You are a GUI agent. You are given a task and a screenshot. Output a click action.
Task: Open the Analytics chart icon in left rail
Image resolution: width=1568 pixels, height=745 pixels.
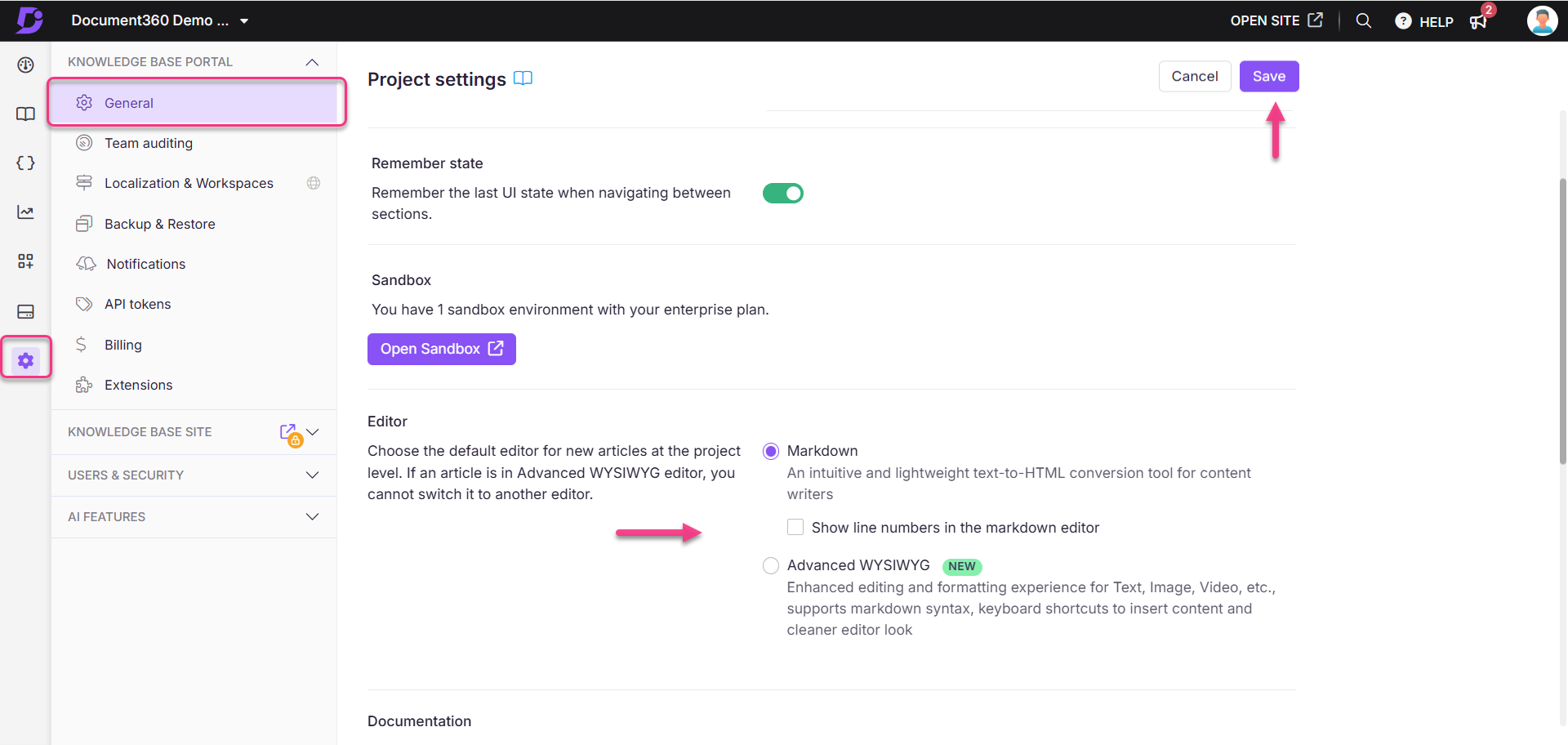[x=25, y=212]
